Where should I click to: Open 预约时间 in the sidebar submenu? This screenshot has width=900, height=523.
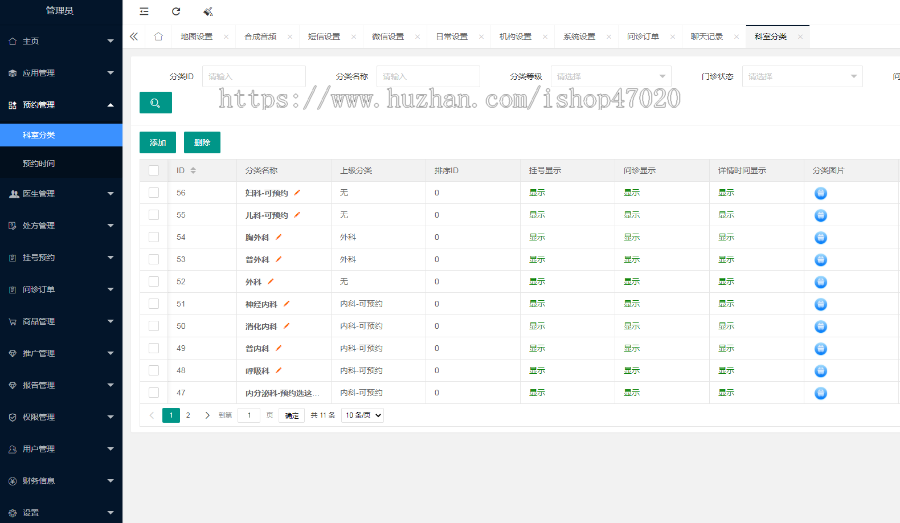tap(61, 164)
